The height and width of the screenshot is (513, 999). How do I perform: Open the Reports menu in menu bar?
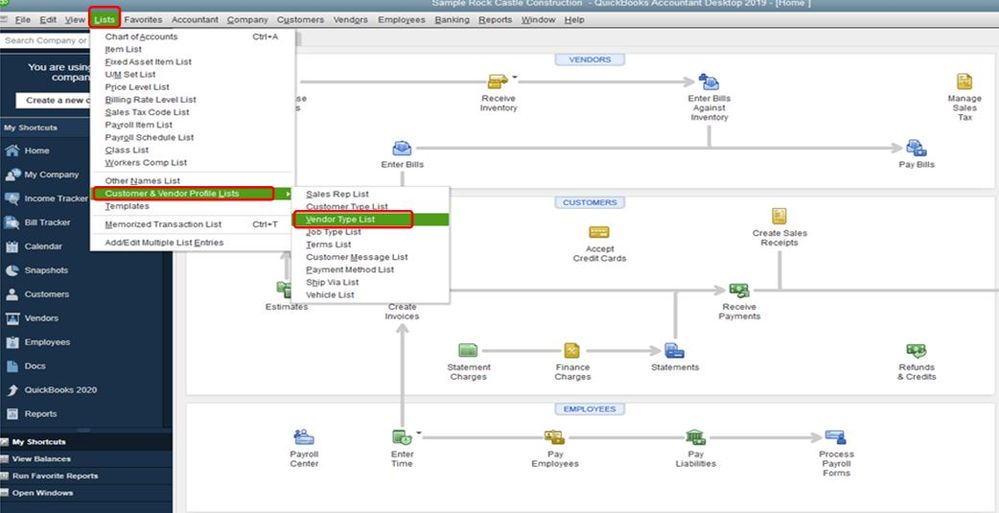coord(495,20)
